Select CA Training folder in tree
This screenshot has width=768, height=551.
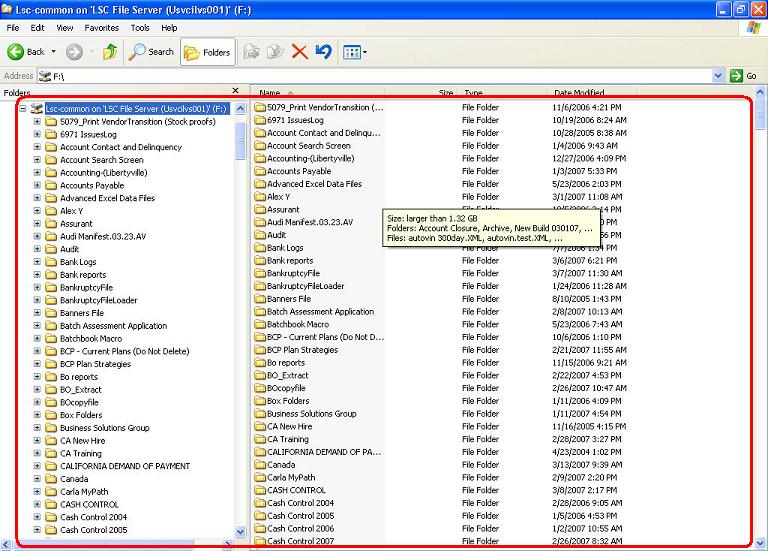click(x=80, y=453)
